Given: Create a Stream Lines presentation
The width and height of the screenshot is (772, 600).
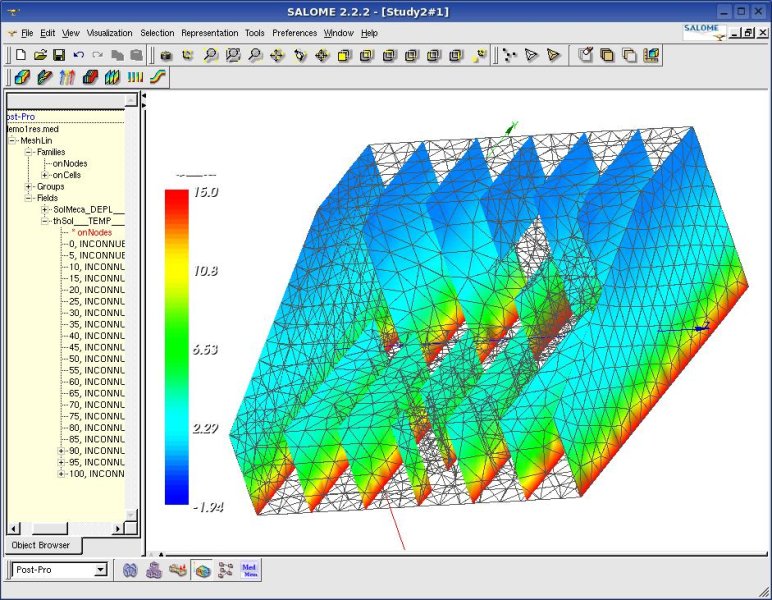Looking at the screenshot, I should point(158,77).
